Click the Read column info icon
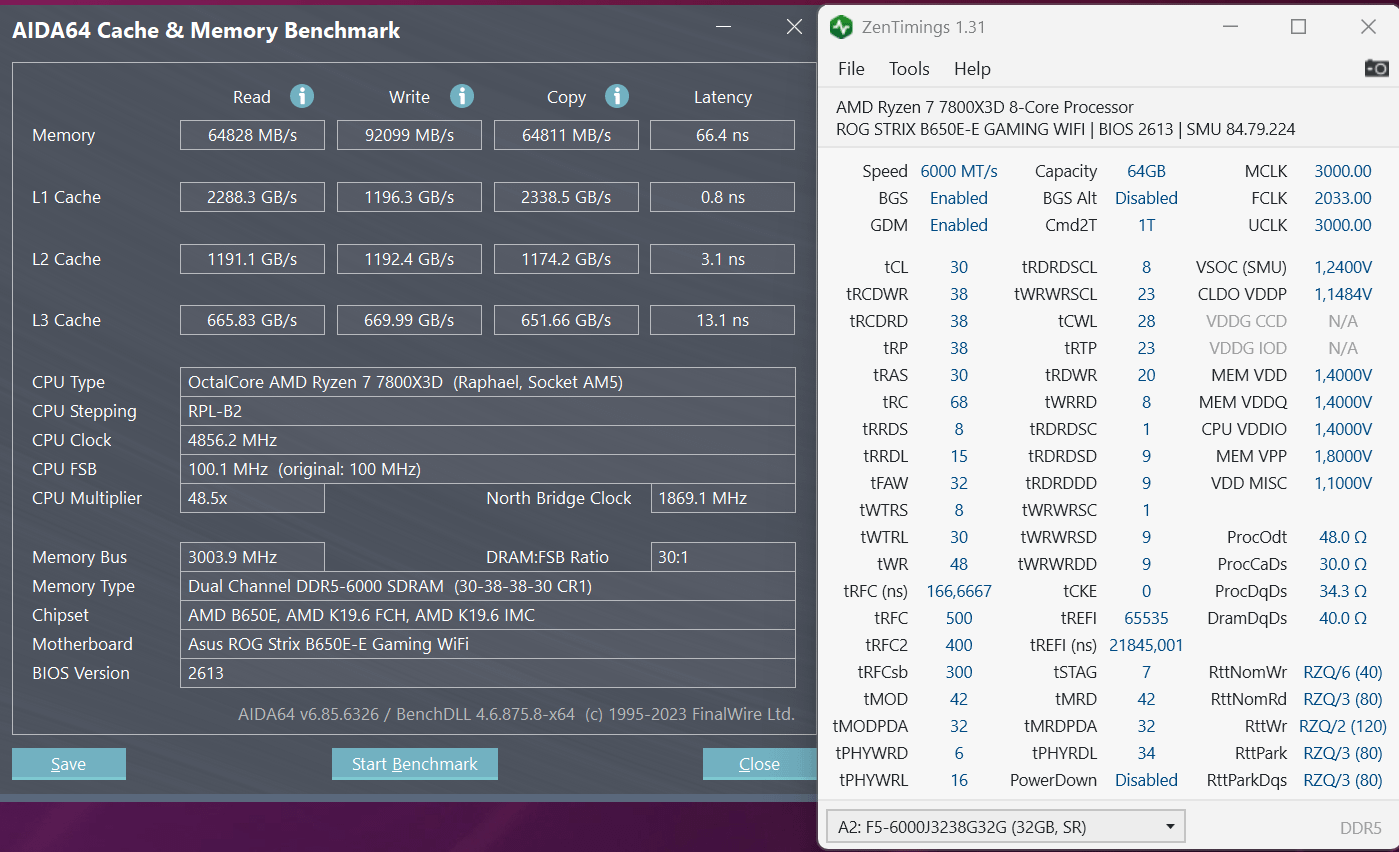The image size is (1399, 852). pos(302,96)
